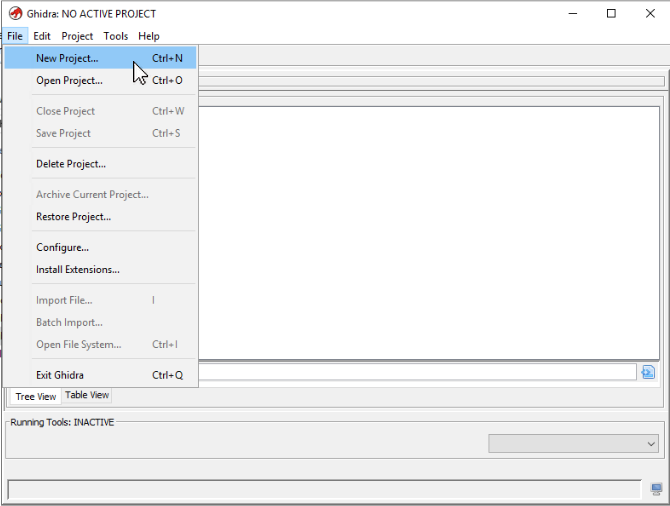Screen dimensions: 670x506
Task: Click the tree filter text field
Action: [417, 372]
